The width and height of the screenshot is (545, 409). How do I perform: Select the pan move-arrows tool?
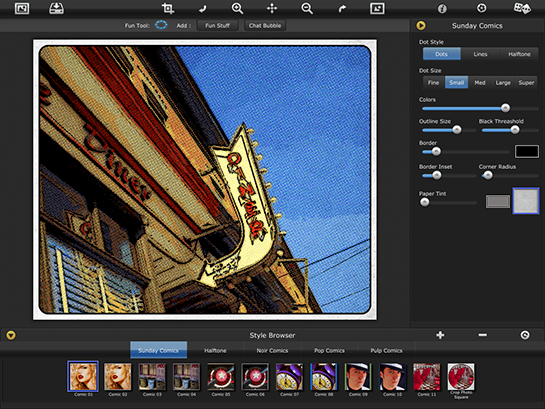coord(272,8)
